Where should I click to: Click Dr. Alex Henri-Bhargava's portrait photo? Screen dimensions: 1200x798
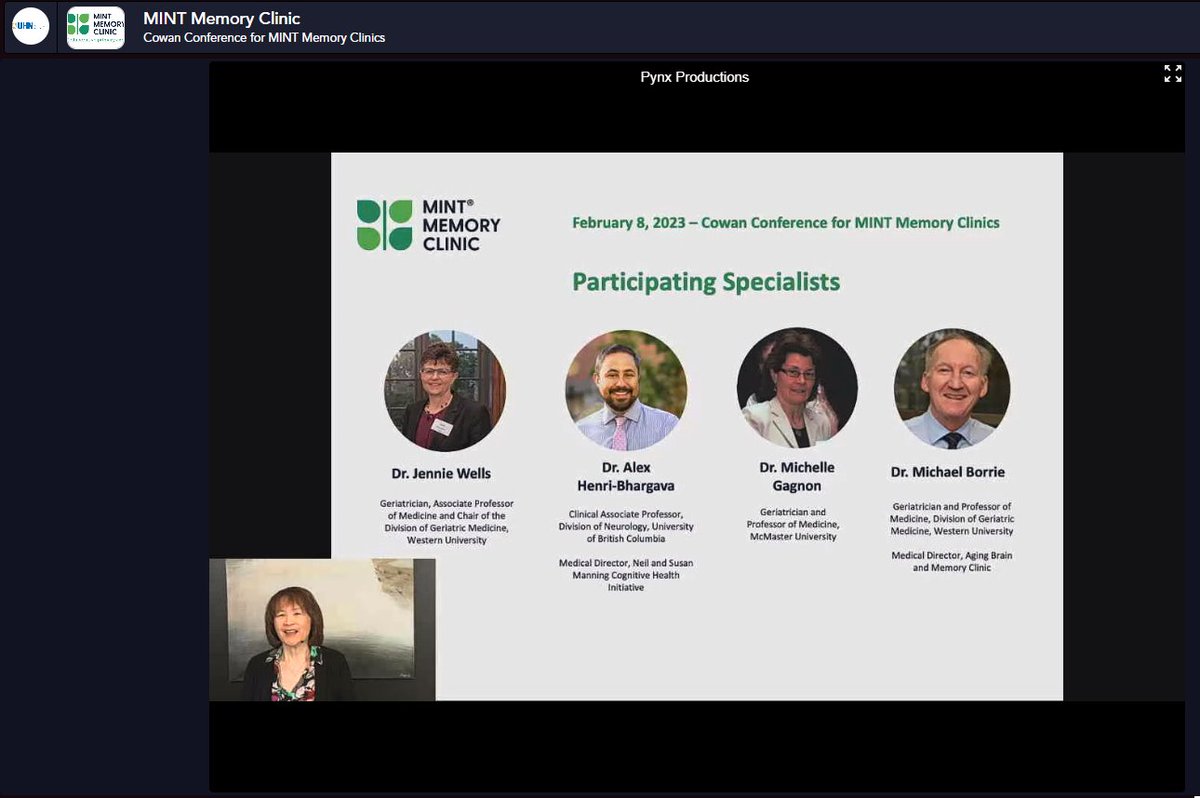pyautogui.click(x=627, y=389)
